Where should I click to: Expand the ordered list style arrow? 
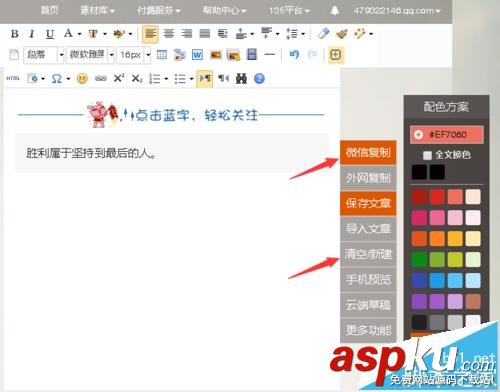pos(166,79)
